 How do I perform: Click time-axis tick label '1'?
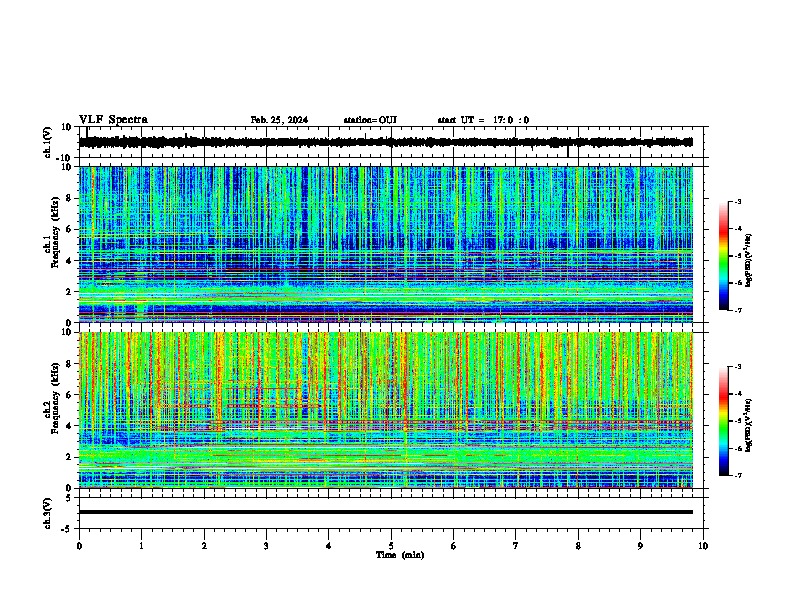[141, 546]
